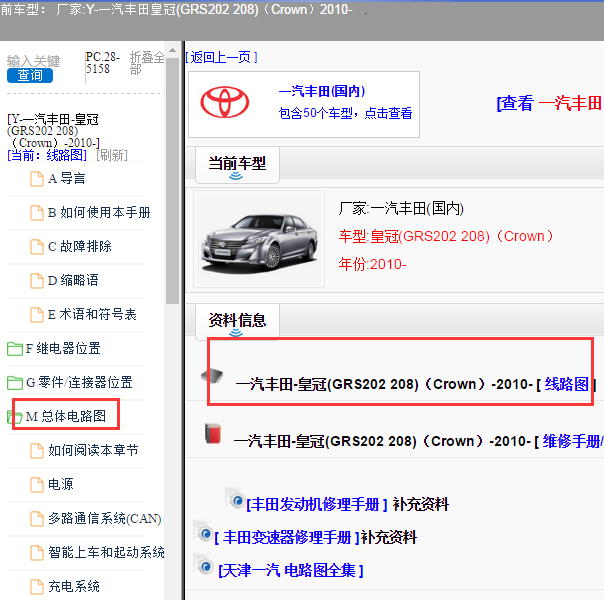Click the Toyota logo icon
Viewport: 604px width, 600px height.
pyautogui.click(x=225, y=102)
